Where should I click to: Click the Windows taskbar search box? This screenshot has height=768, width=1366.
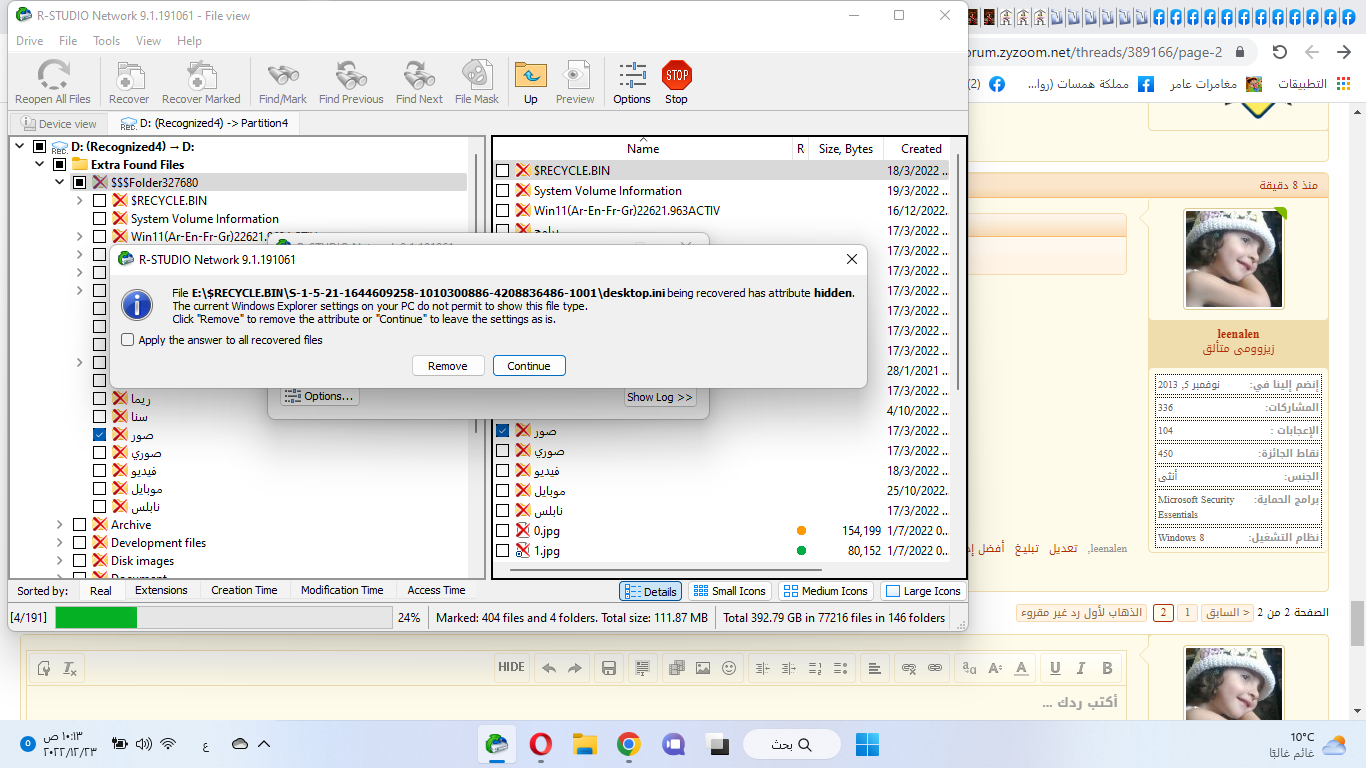(x=790, y=745)
